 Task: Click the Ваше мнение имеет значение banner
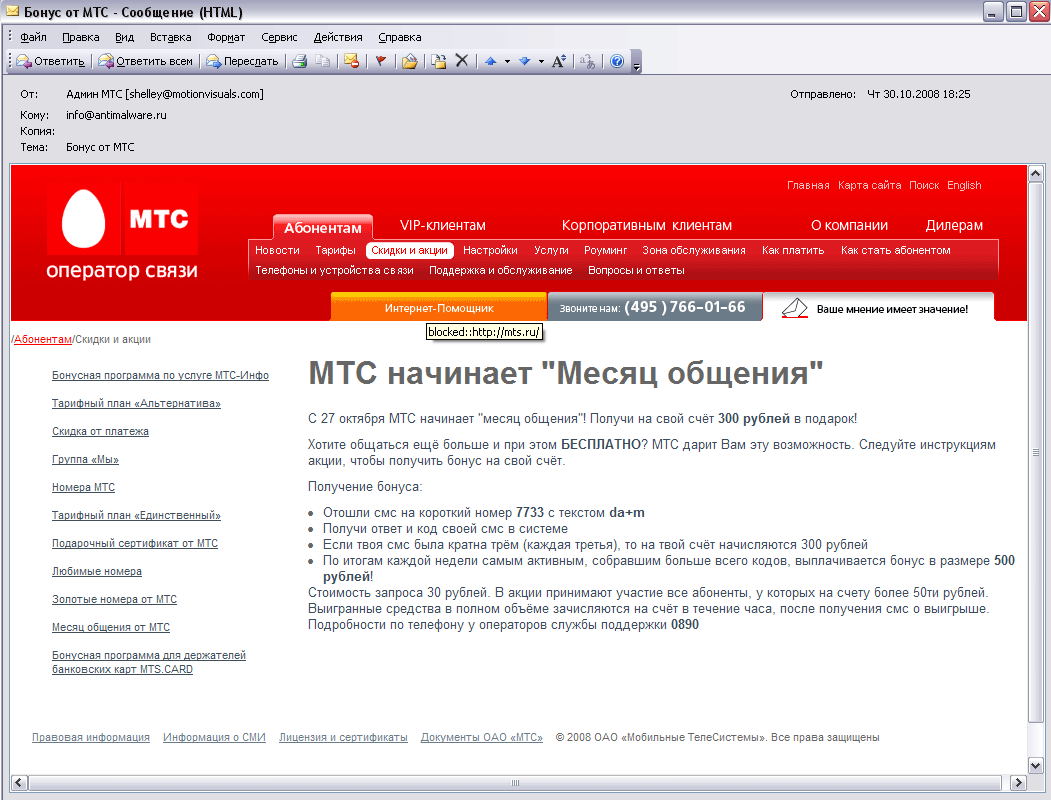879,308
